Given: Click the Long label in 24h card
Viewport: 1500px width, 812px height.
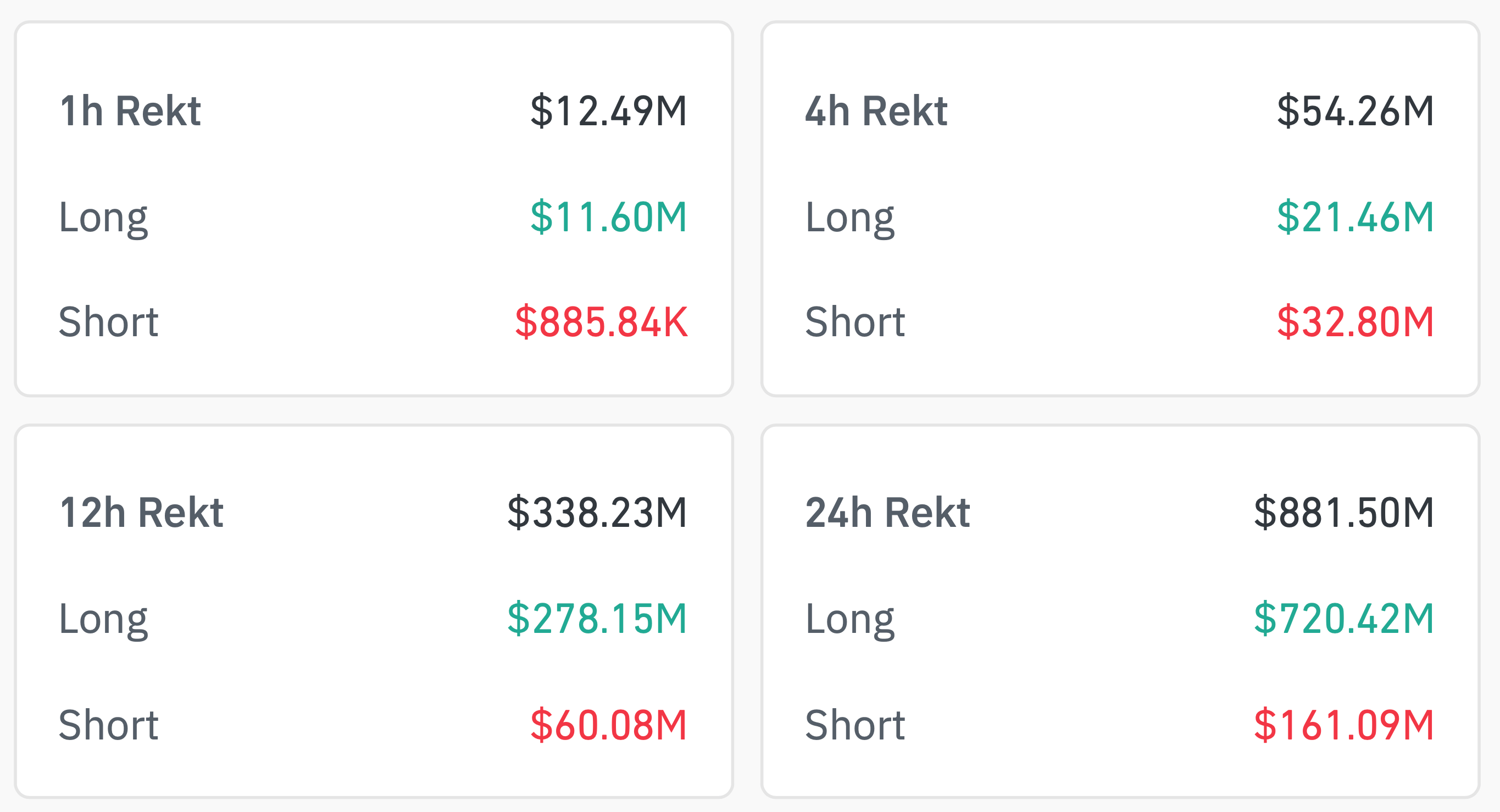Looking at the screenshot, I should [849, 619].
